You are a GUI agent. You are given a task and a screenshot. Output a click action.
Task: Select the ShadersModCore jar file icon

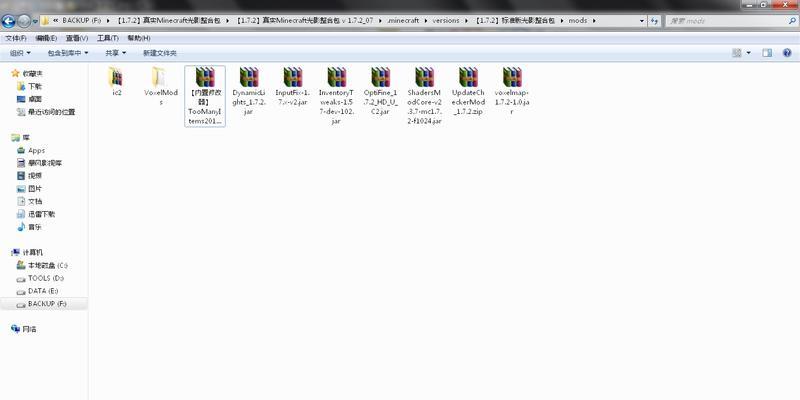click(424, 77)
